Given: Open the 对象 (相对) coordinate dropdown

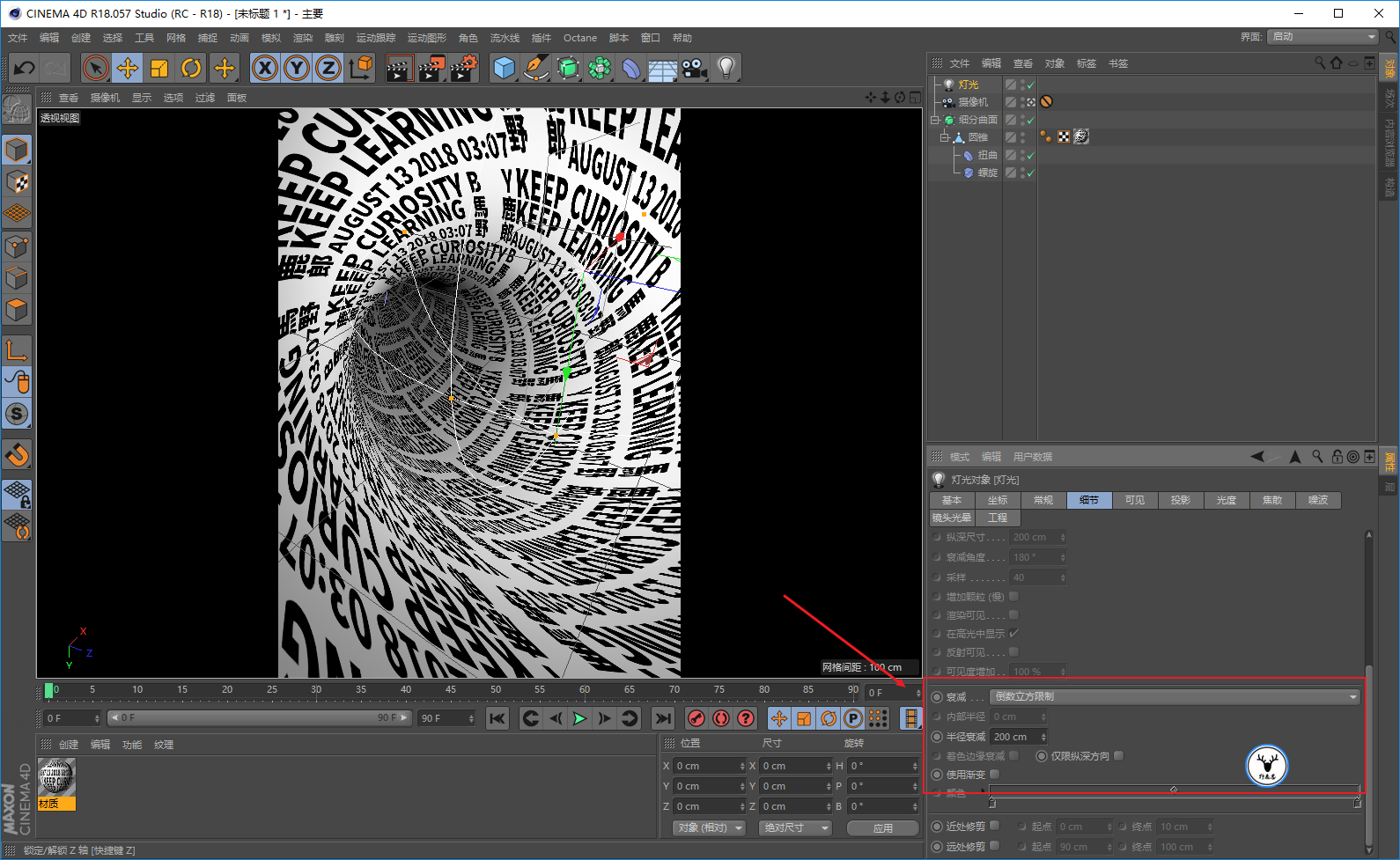Looking at the screenshot, I should (710, 827).
